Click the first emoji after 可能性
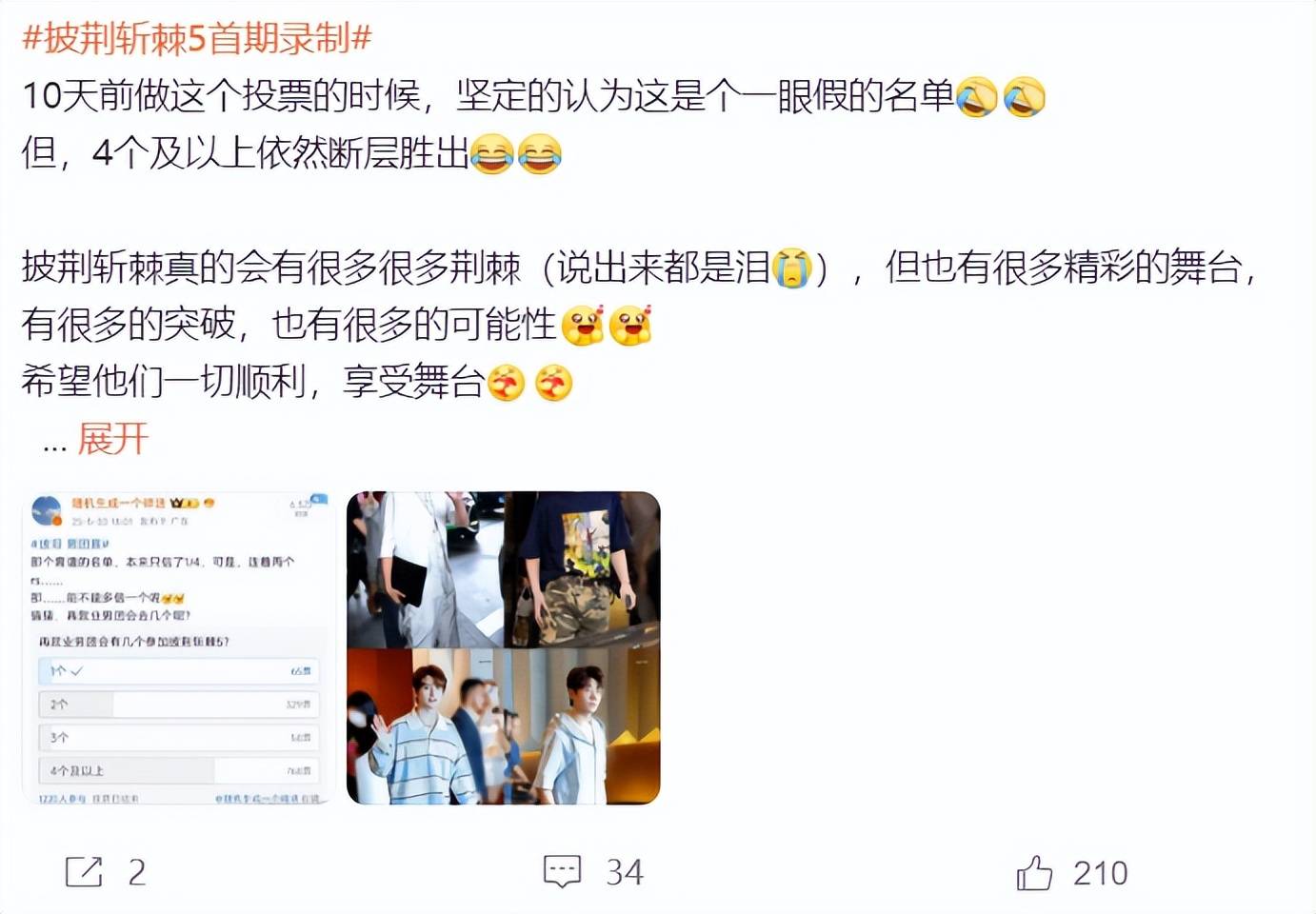Viewport: 1316px width, 914px height. click(x=583, y=326)
